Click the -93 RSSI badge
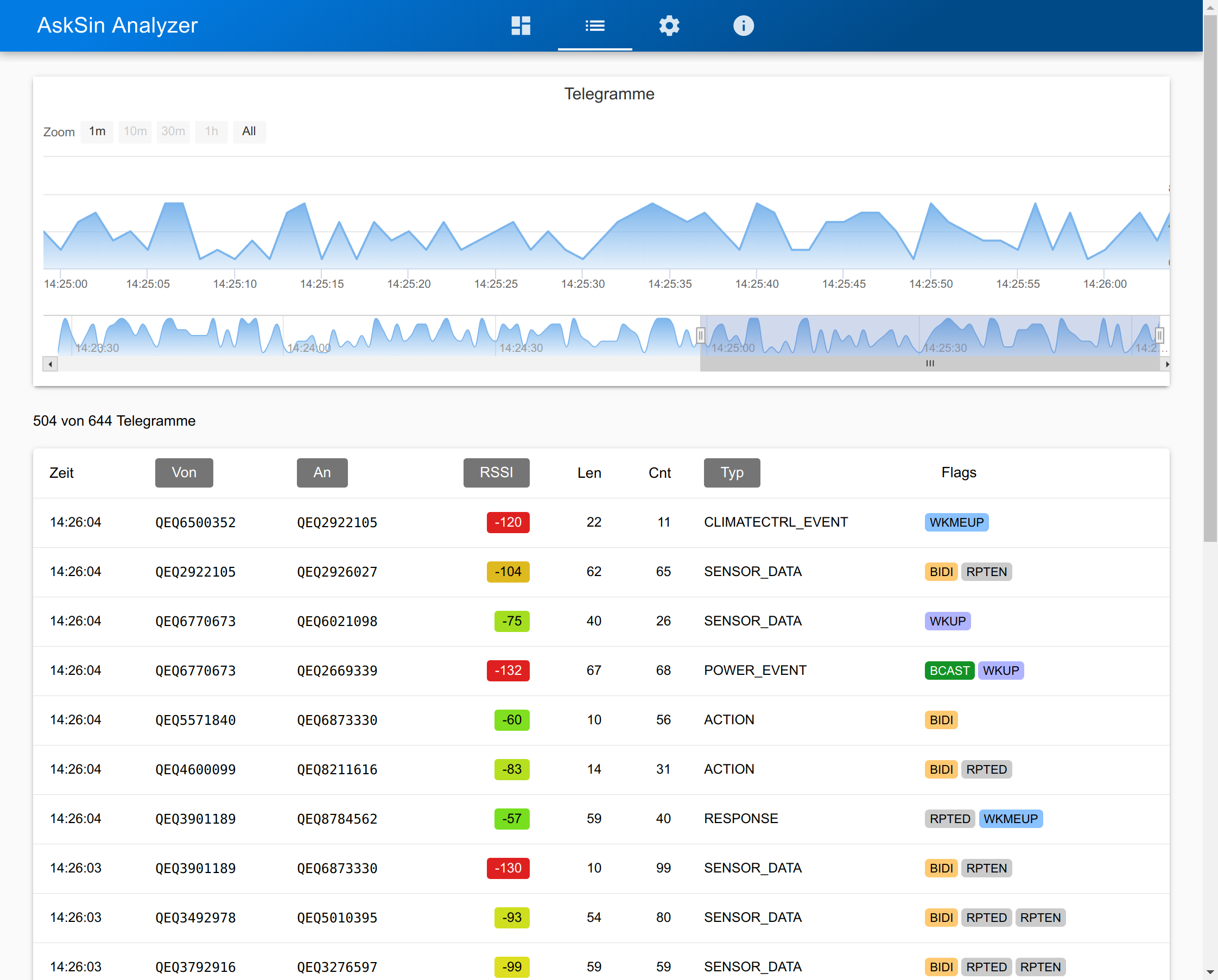 tap(512, 917)
